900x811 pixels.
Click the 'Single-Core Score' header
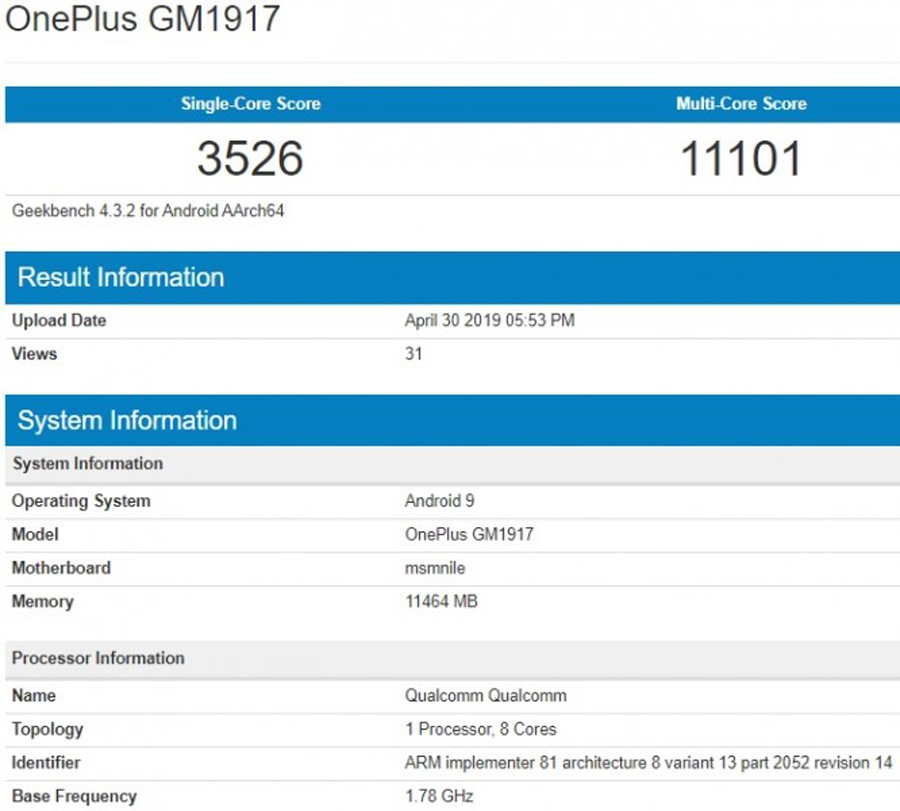click(251, 103)
